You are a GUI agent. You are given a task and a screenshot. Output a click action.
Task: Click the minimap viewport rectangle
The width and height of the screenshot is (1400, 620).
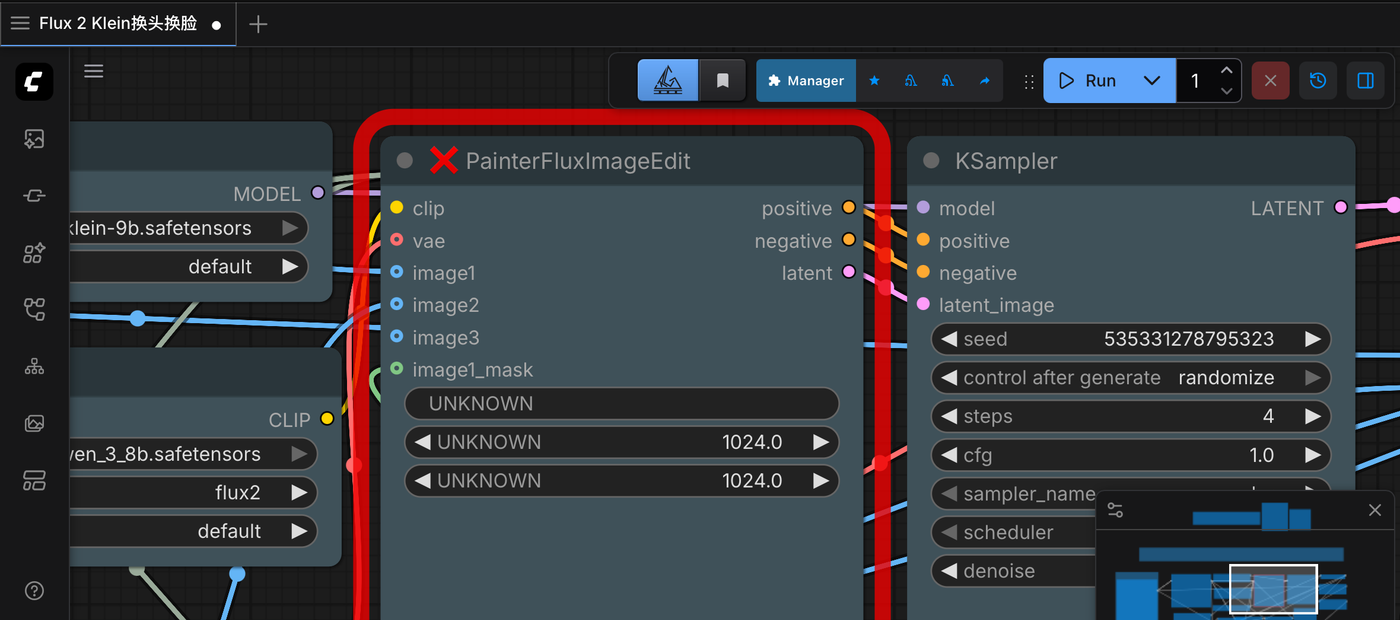[1273, 589]
